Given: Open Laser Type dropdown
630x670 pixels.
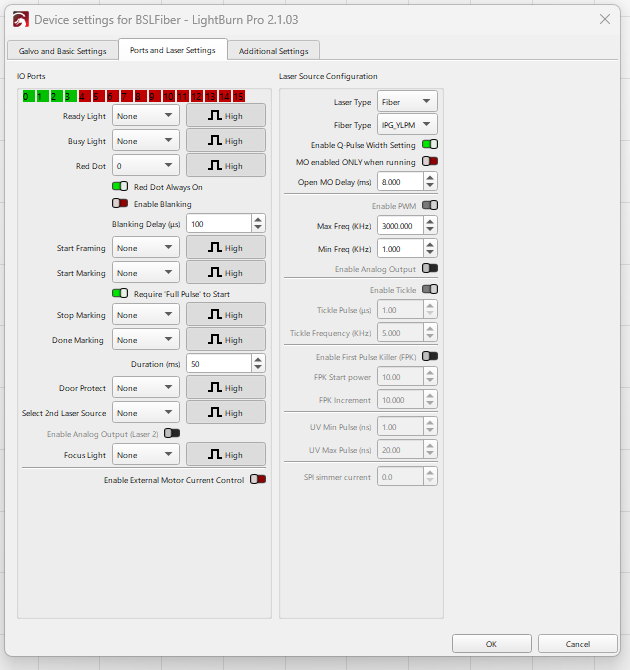Looking at the screenshot, I should coord(407,102).
